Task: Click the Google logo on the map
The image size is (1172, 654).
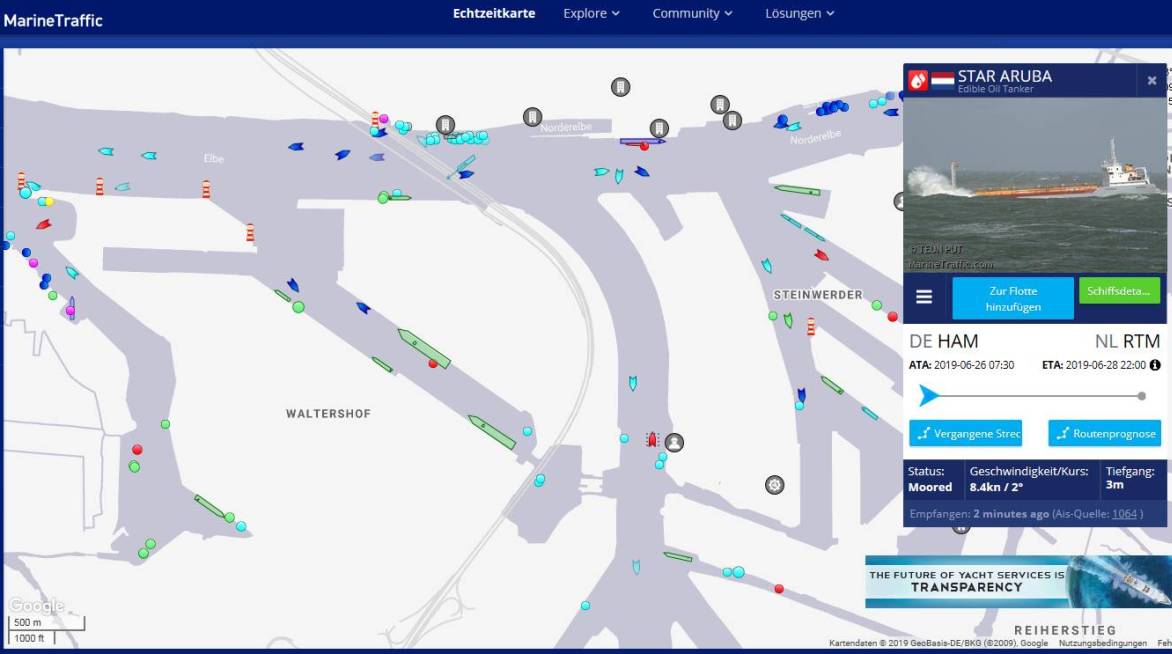Action: pyautogui.click(x=37, y=605)
